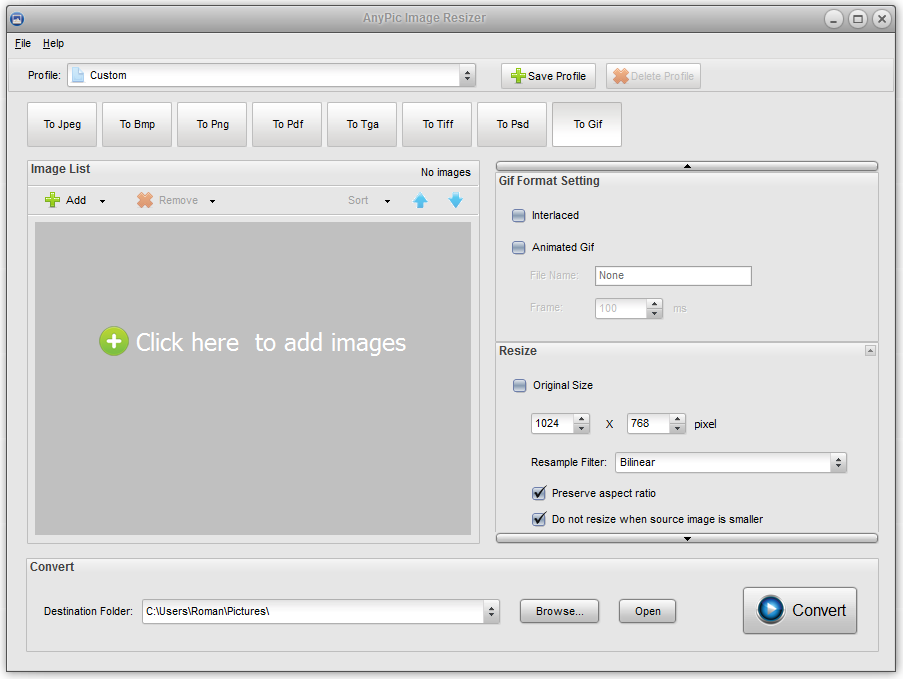Screen dimensions: 903x679
Task: Open the Profile dropdown
Action: pyautogui.click(x=467, y=75)
